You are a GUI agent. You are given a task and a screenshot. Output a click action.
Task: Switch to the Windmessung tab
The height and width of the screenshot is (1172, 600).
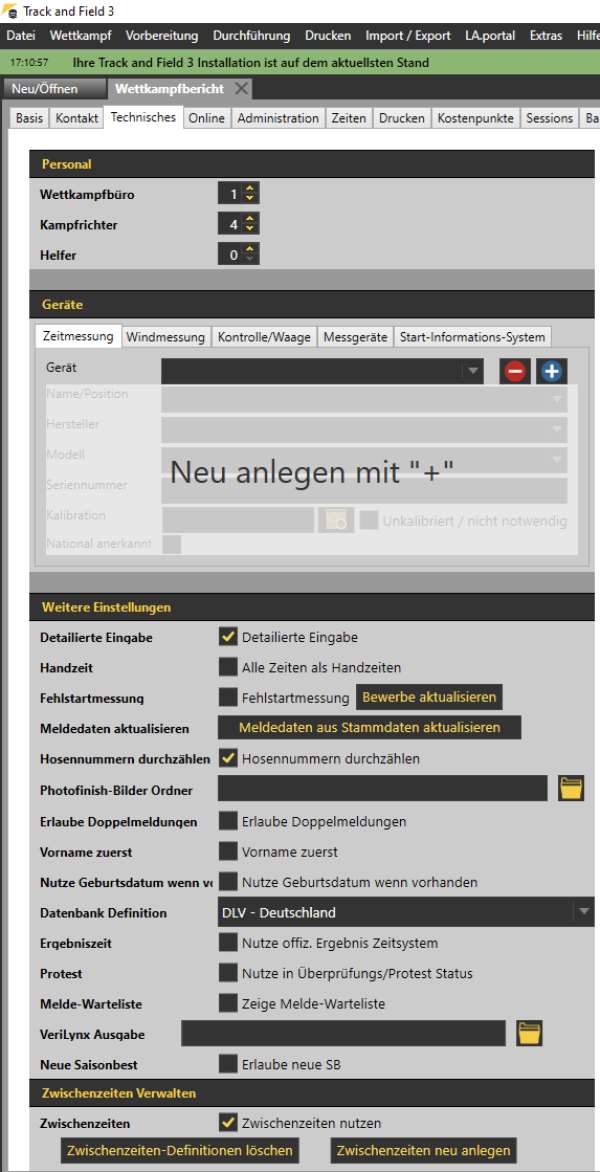[165, 337]
